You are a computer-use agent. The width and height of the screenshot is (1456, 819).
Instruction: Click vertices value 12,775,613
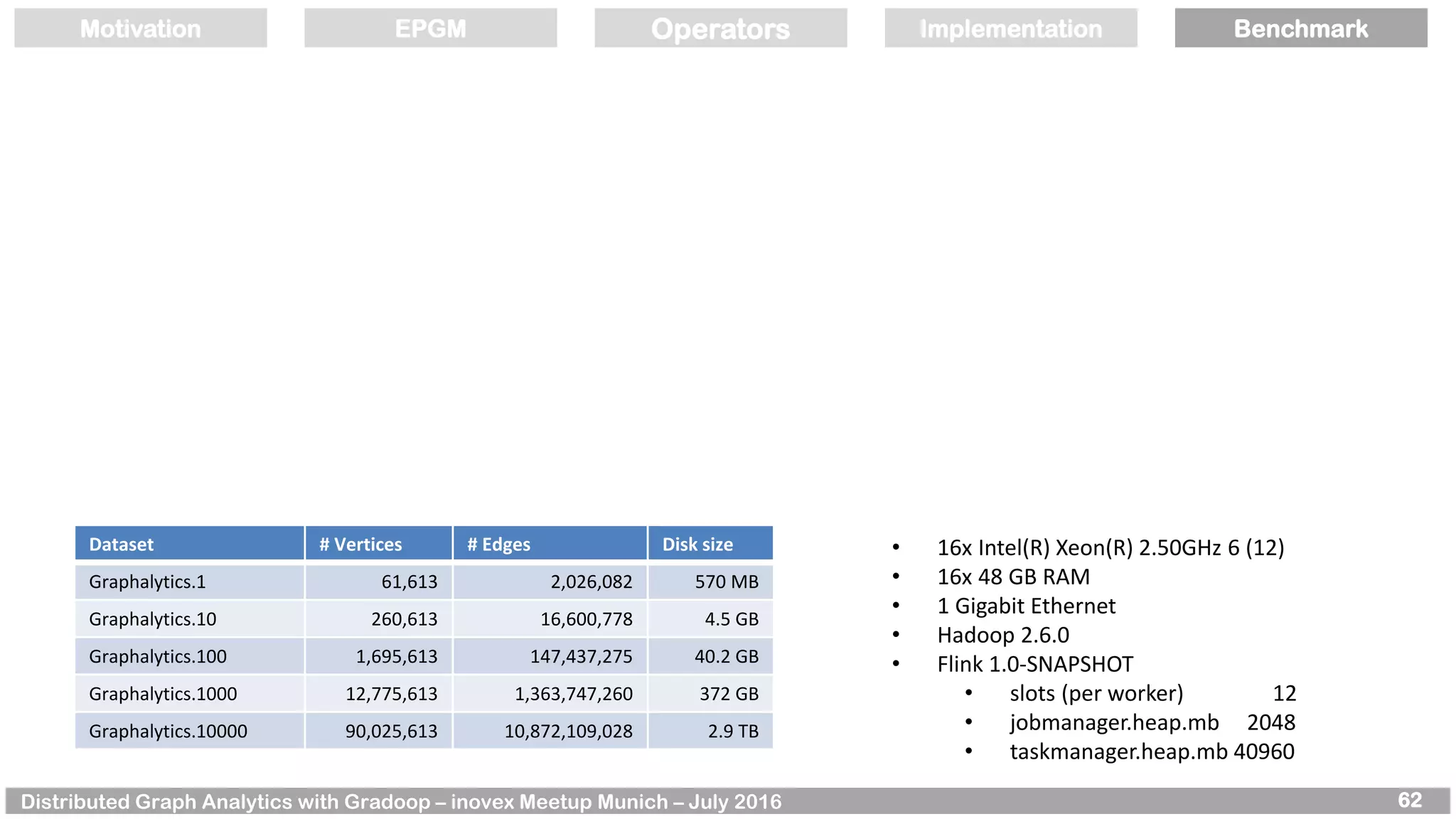click(379, 694)
